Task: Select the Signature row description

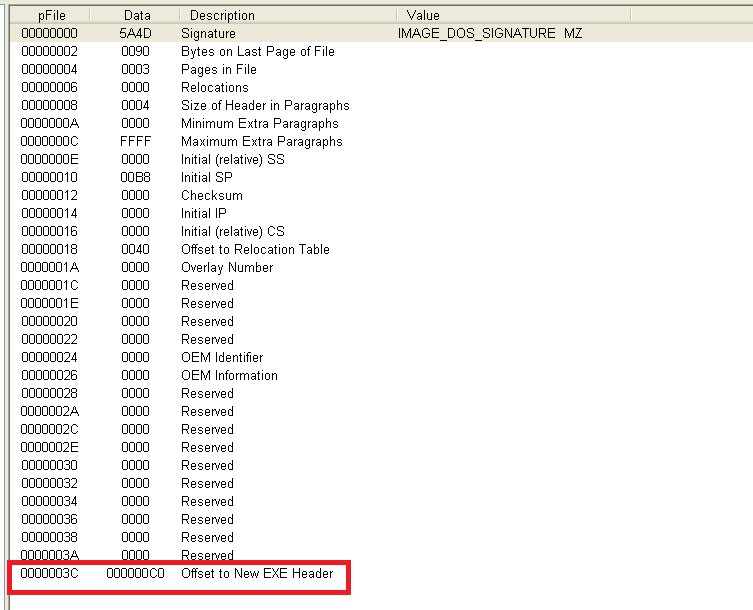Action: (x=208, y=34)
